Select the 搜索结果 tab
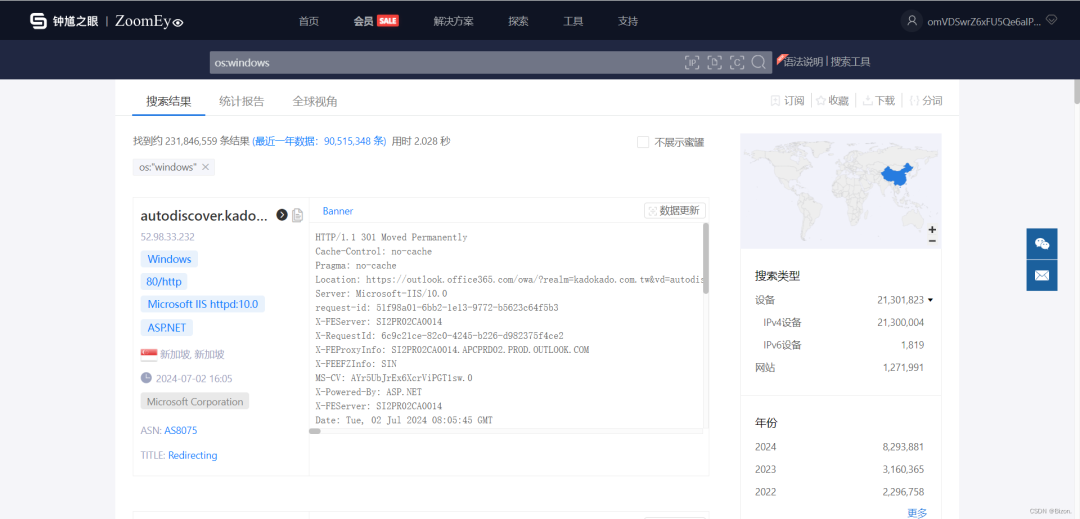Screen dimensions: 1080x519 (x=169, y=101)
